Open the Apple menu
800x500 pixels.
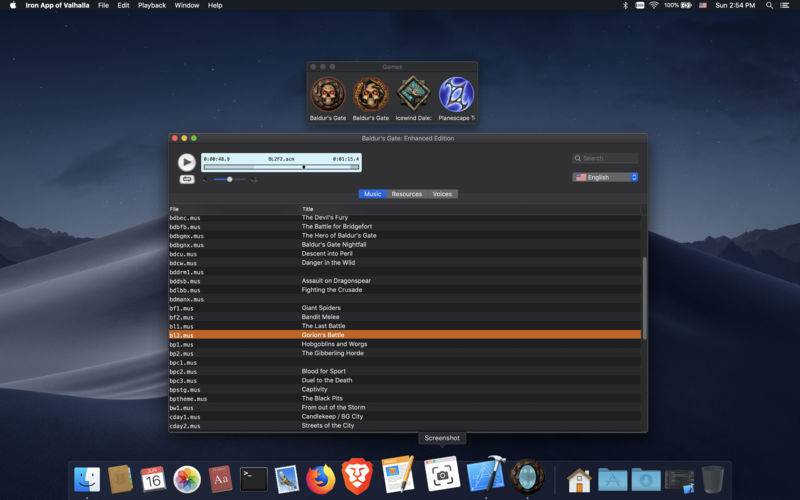pyautogui.click(x=13, y=5)
